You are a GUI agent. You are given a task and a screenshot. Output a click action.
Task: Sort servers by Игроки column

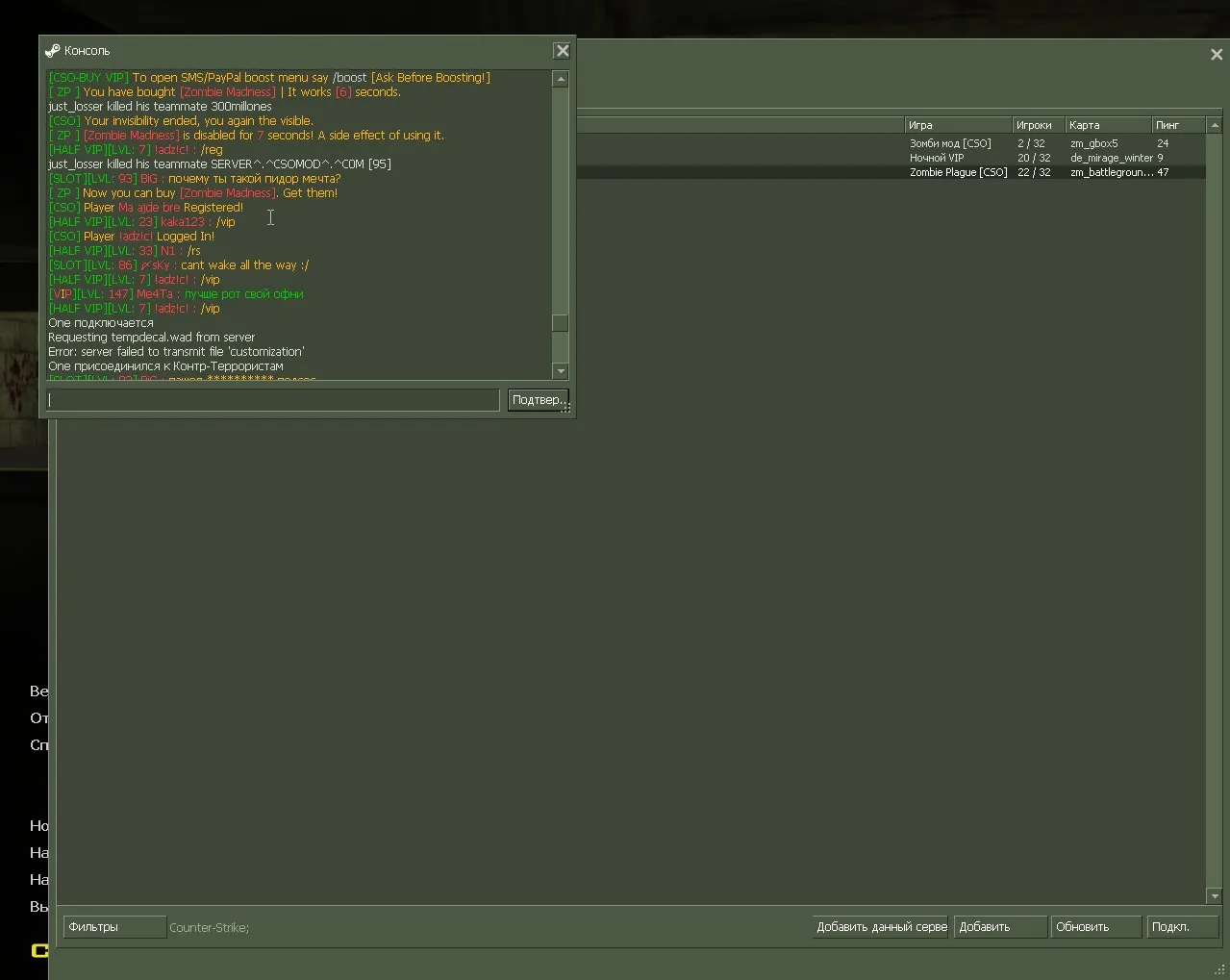1038,125
